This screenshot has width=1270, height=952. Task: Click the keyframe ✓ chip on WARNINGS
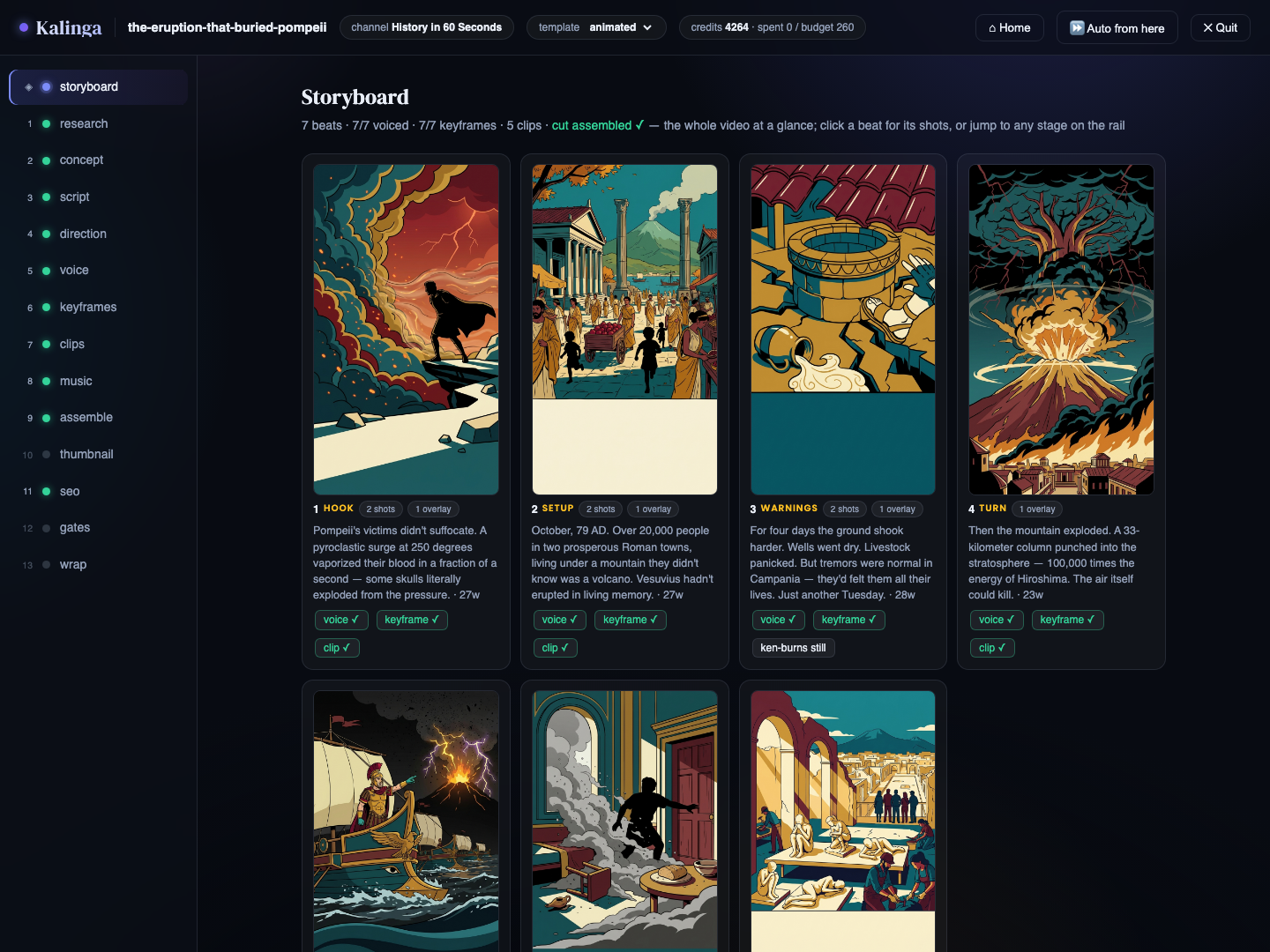(x=849, y=620)
